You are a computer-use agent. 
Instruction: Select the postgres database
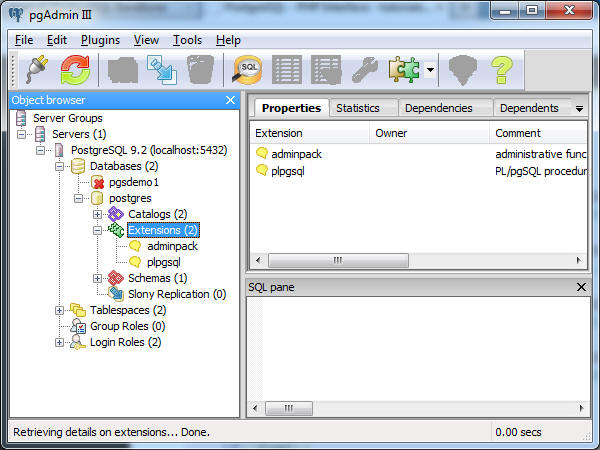coord(130,198)
